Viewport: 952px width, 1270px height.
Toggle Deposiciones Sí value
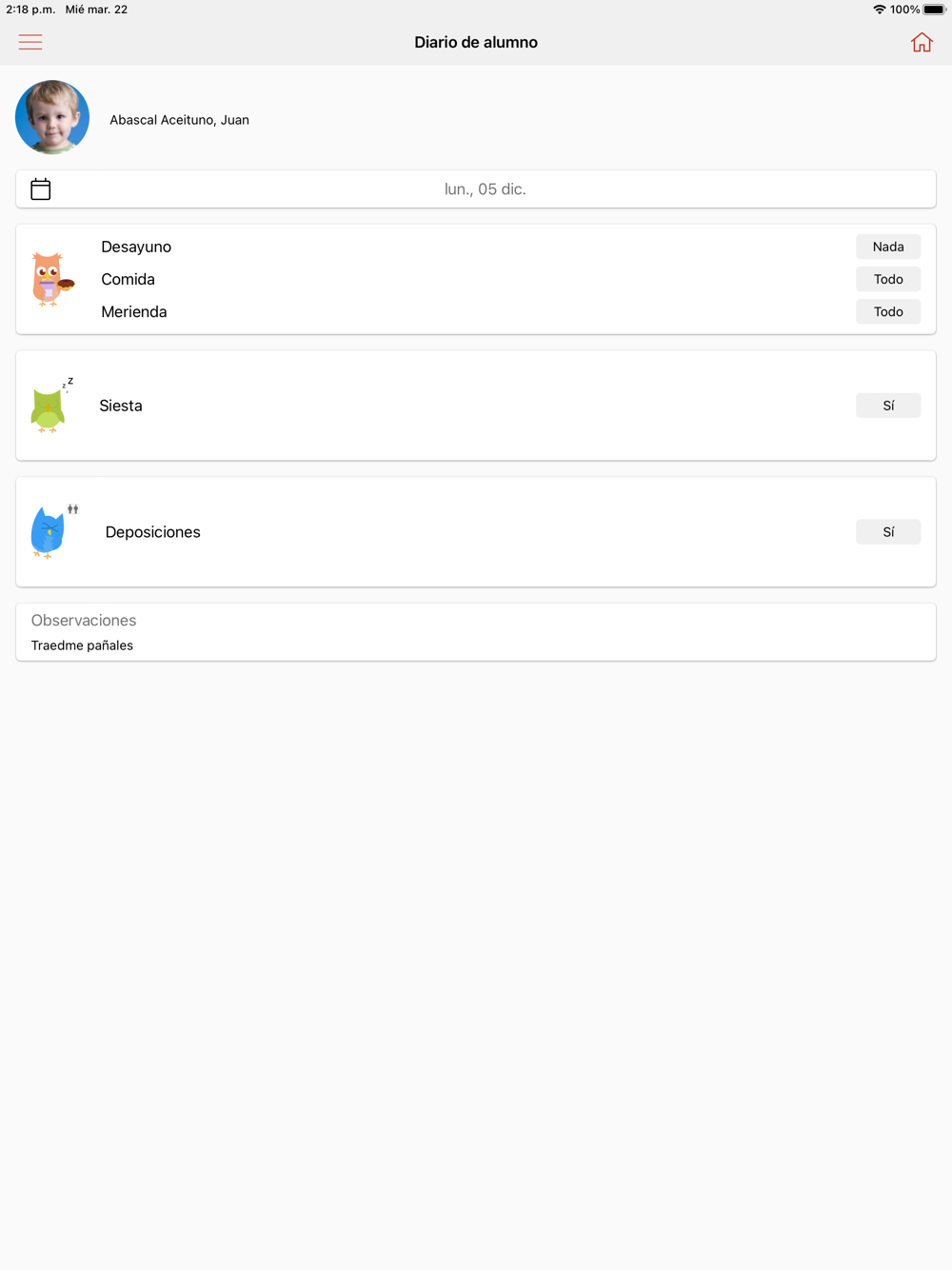[x=888, y=532]
